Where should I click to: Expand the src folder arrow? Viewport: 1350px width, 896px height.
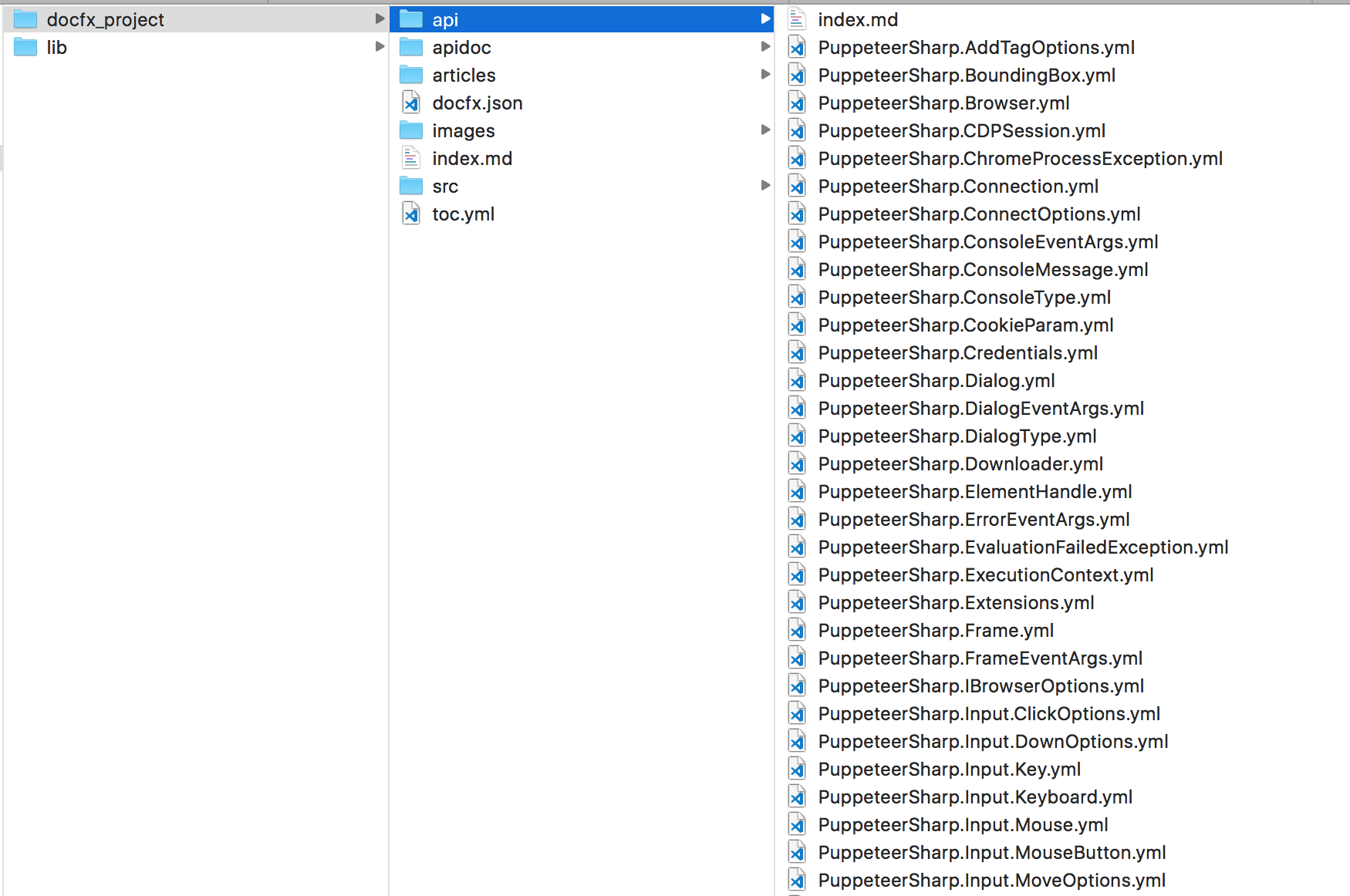765,185
